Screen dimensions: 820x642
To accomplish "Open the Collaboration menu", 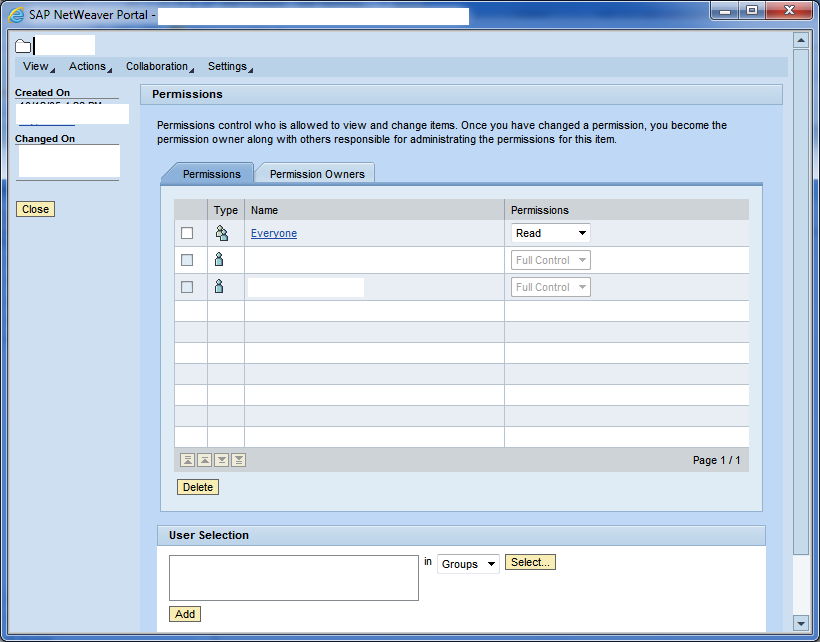I will click(x=160, y=66).
